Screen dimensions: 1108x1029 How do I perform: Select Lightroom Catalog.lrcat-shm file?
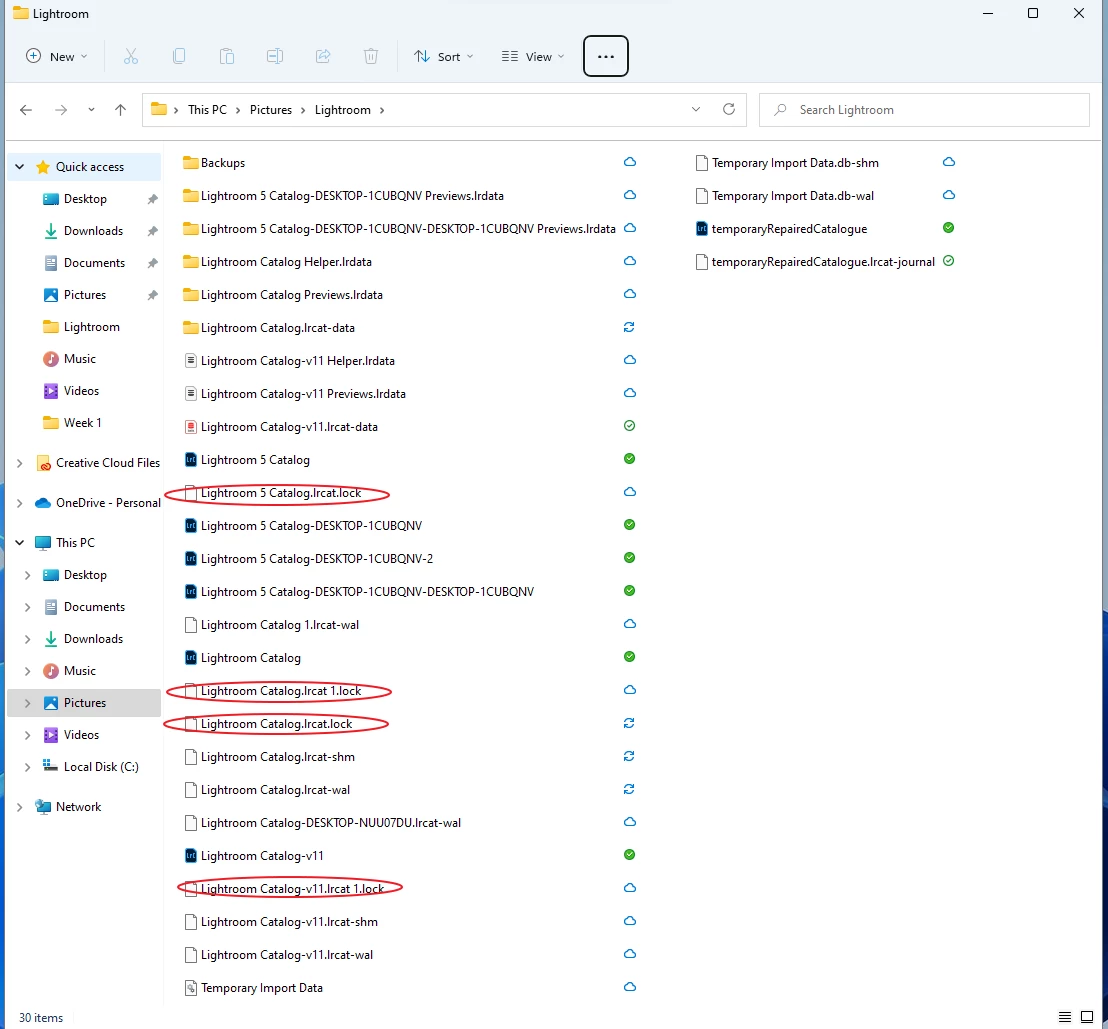[x=277, y=757]
